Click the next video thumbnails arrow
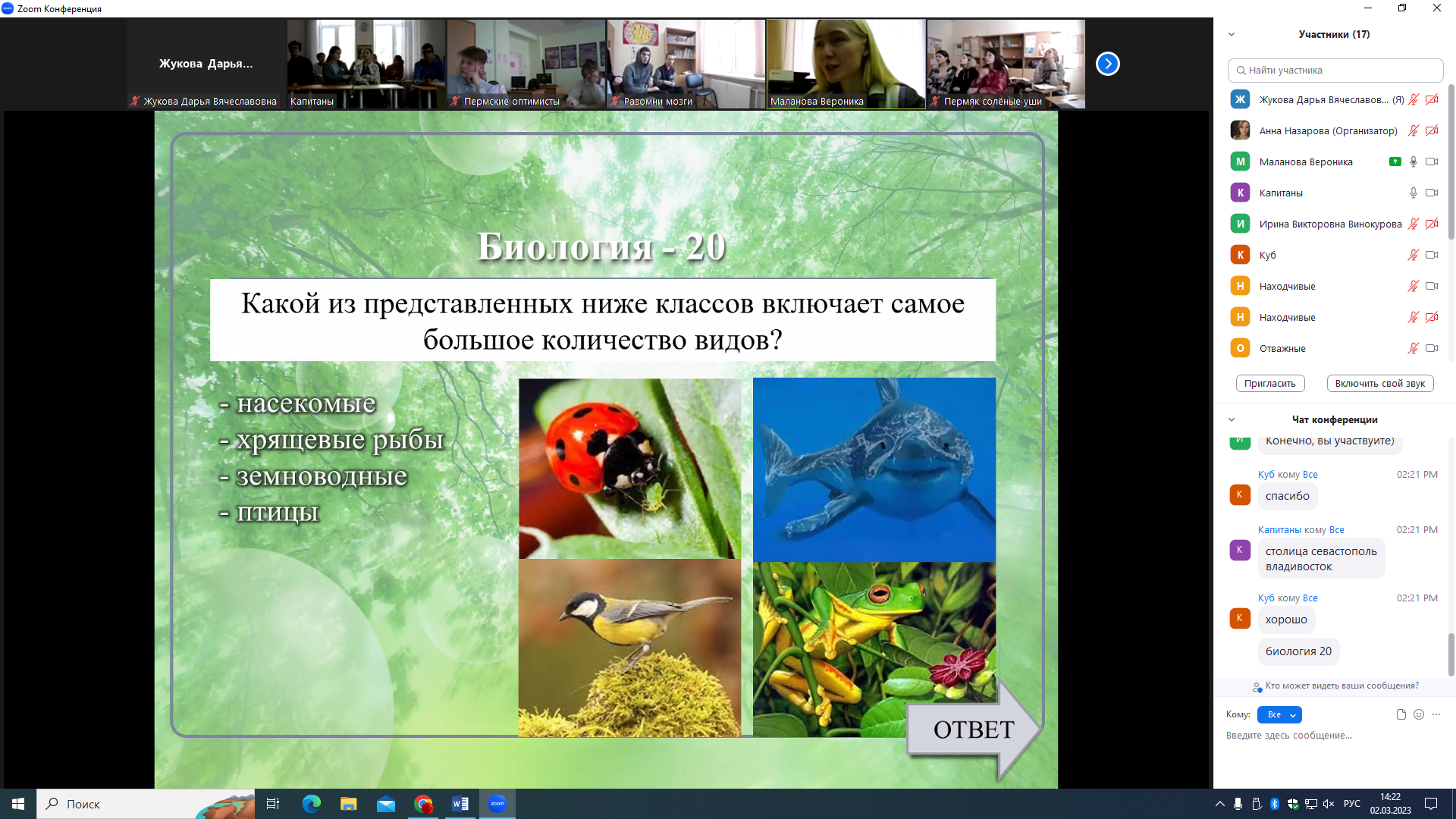The height and width of the screenshot is (819, 1456). [1107, 64]
